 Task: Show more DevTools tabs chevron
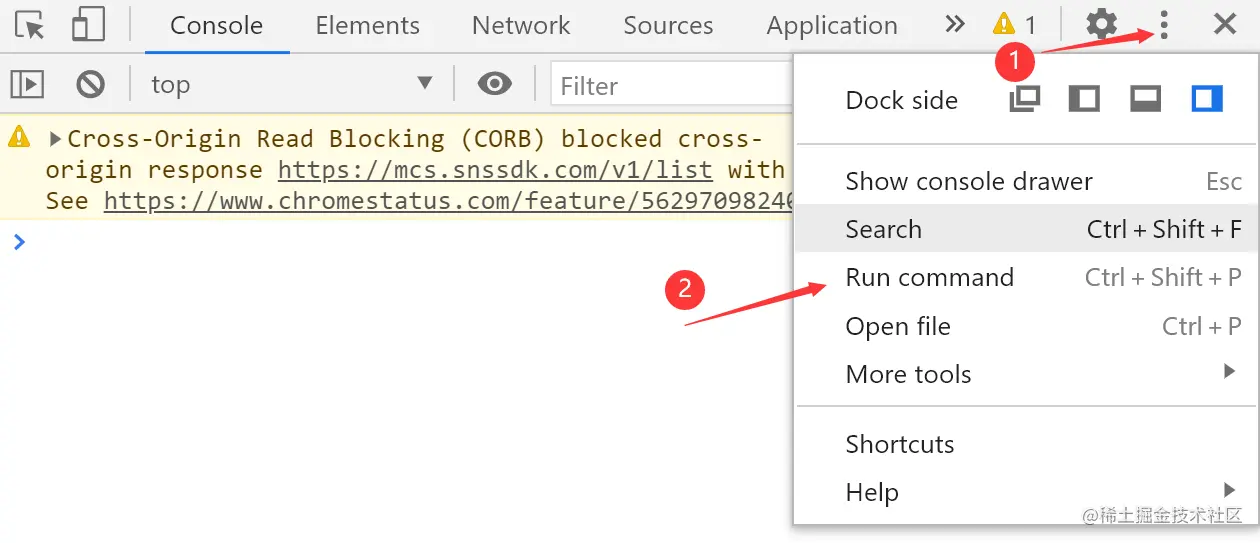(955, 25)
